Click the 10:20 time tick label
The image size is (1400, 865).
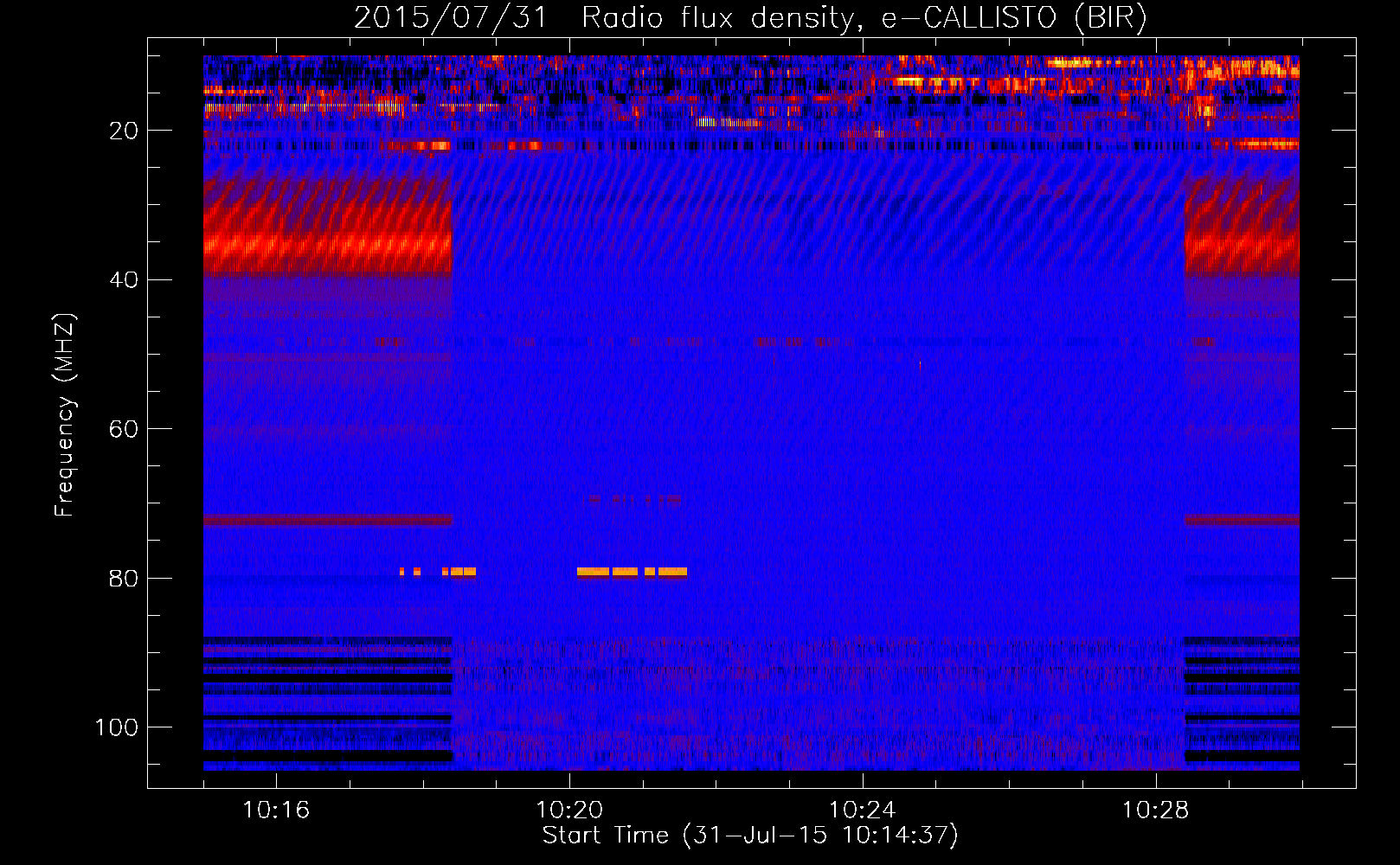[x=569, y=811]
